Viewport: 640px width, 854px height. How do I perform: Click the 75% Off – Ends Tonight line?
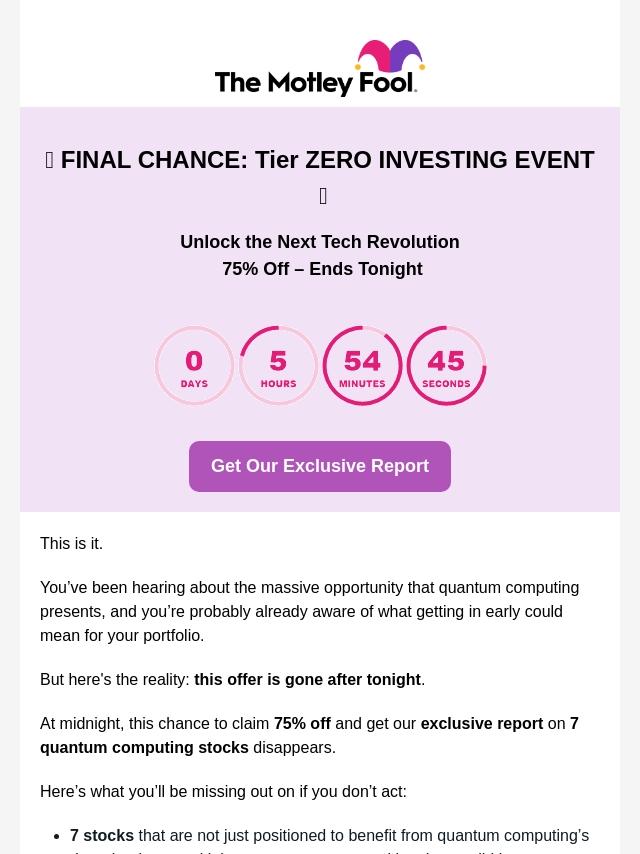[x=322, y=269]
